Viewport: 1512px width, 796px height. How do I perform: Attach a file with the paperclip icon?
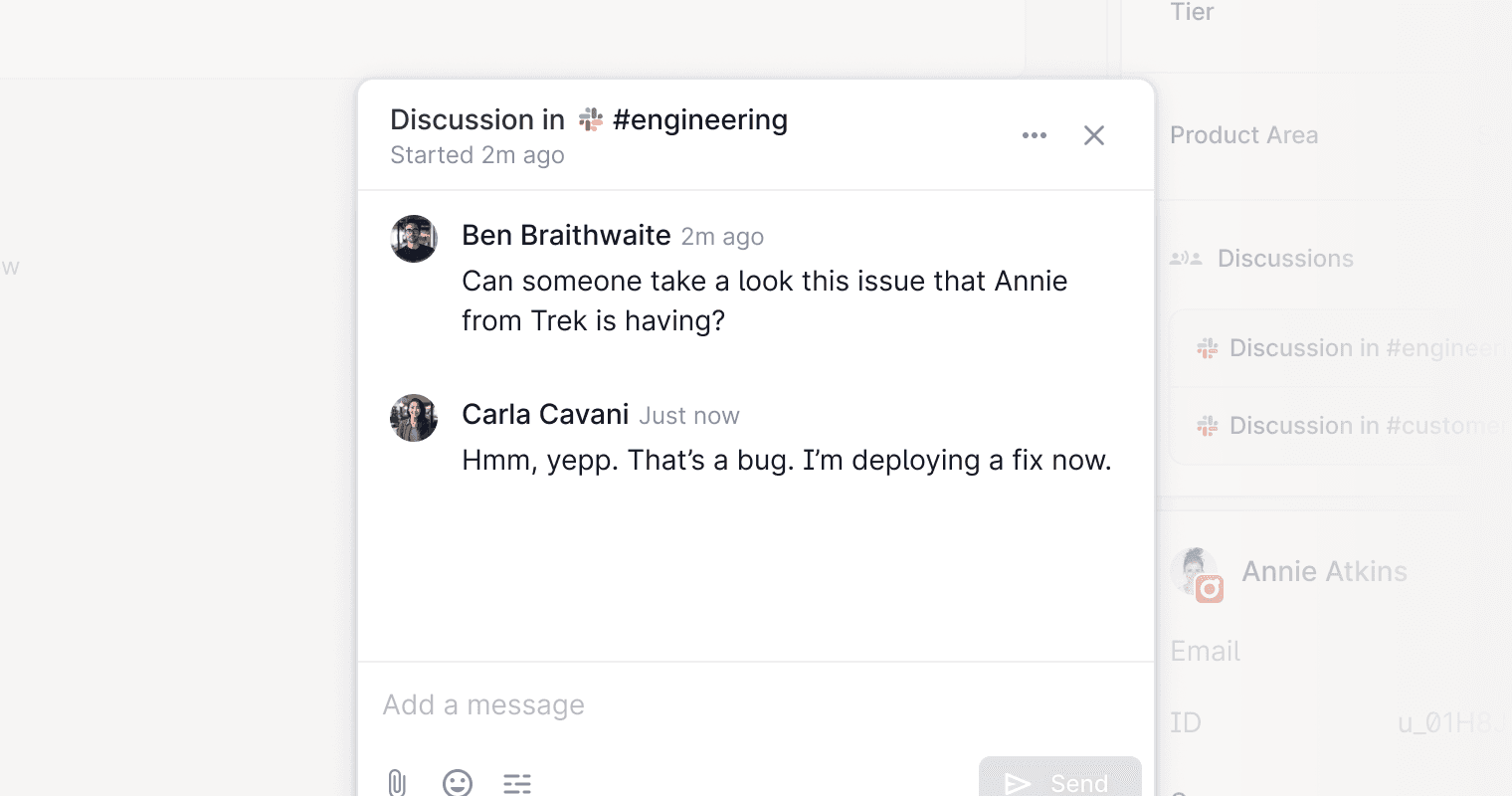click(x=398, y=784)
